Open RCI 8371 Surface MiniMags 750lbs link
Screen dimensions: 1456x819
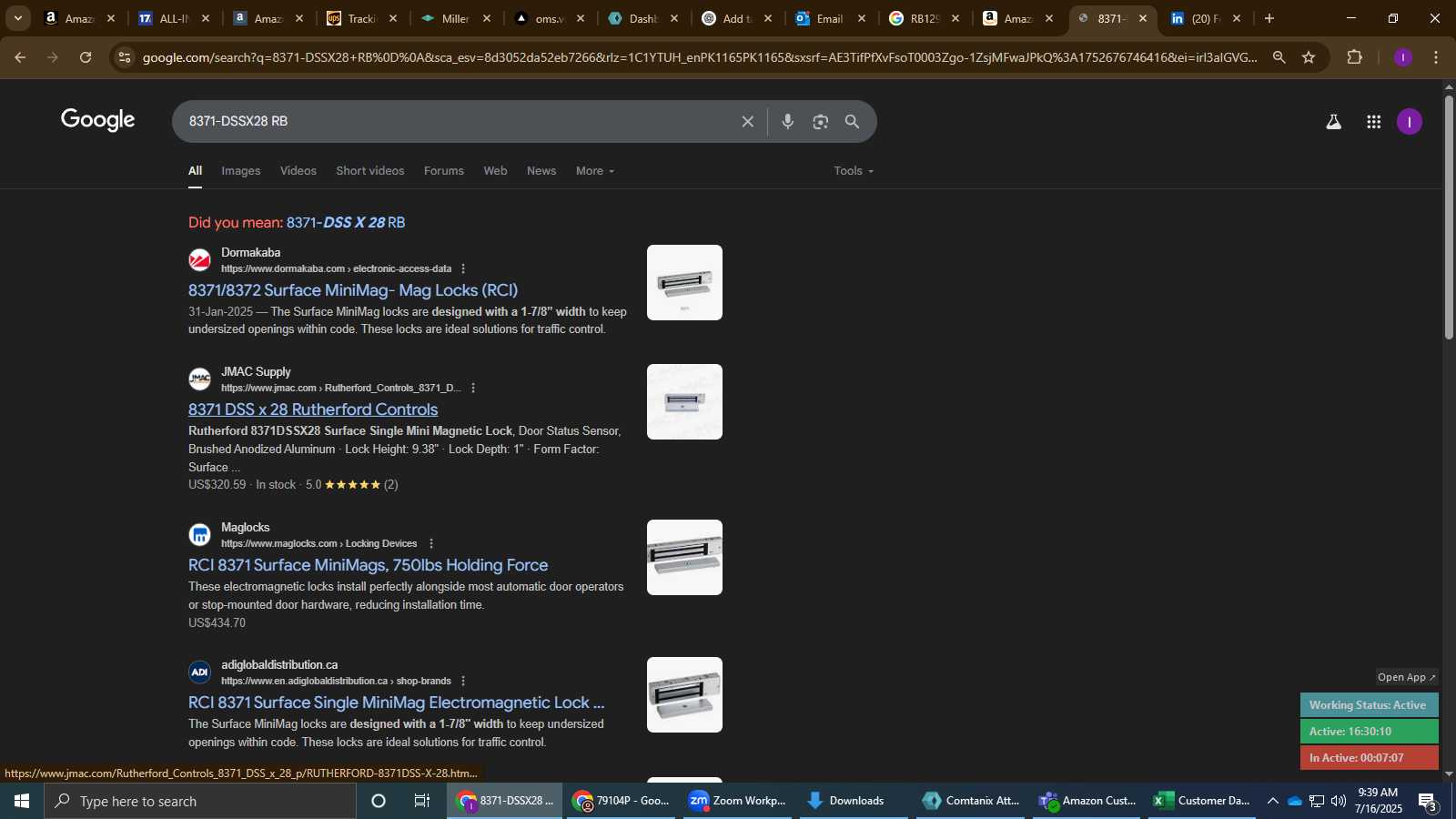tap(368, 565)
